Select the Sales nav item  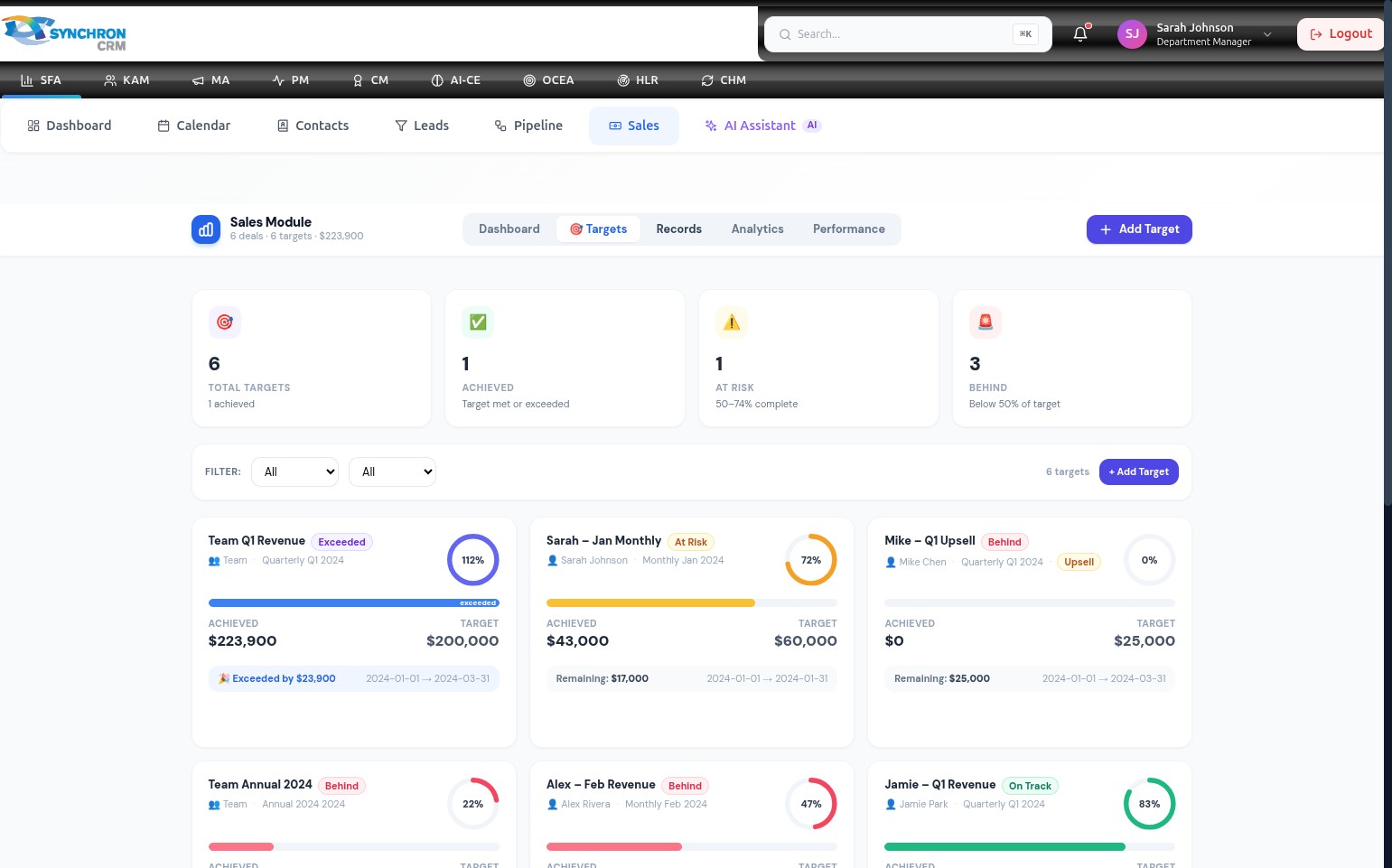634,126
